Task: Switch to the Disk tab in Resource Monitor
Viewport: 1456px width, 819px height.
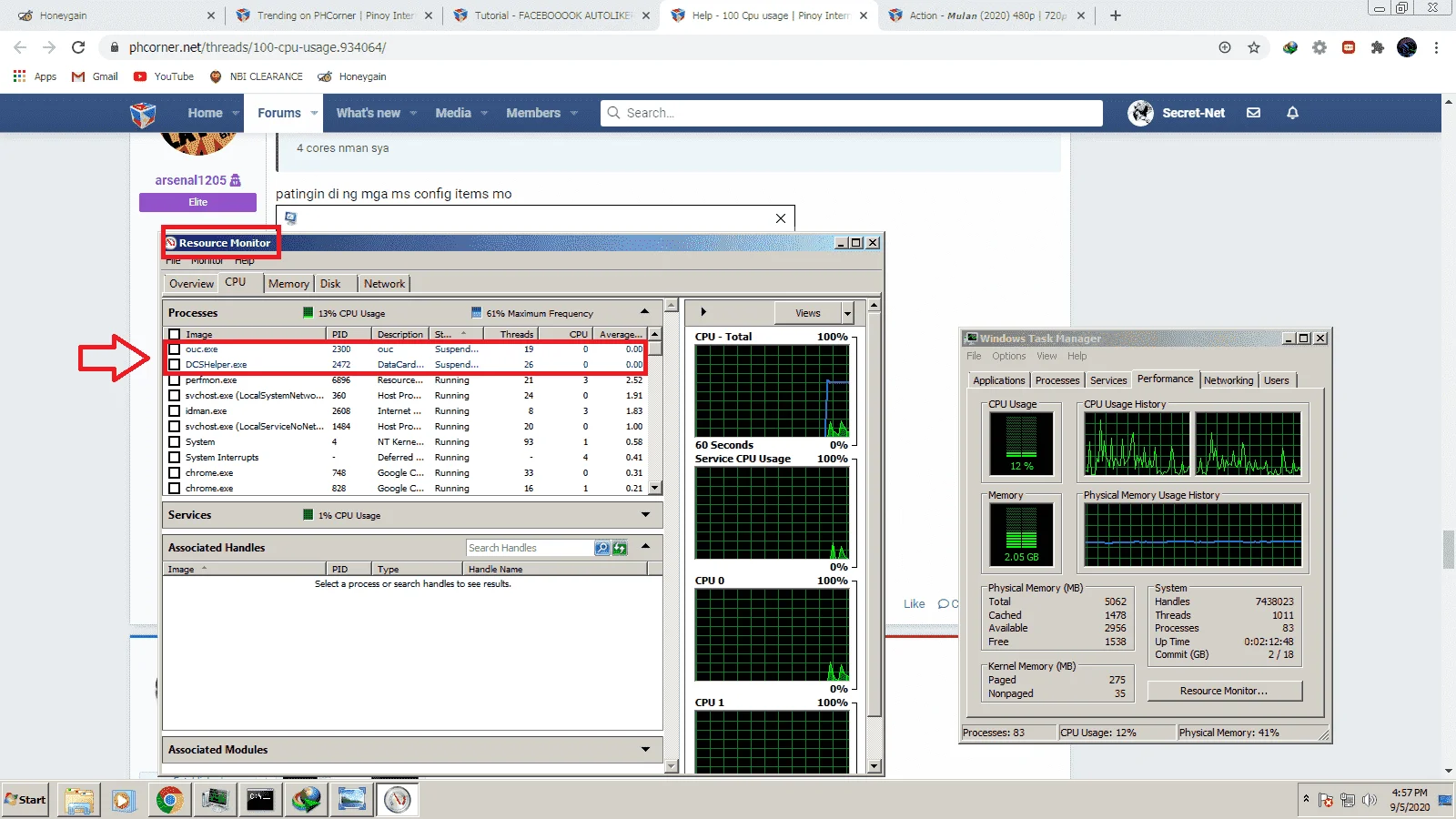Action: [x=330, y=284]
